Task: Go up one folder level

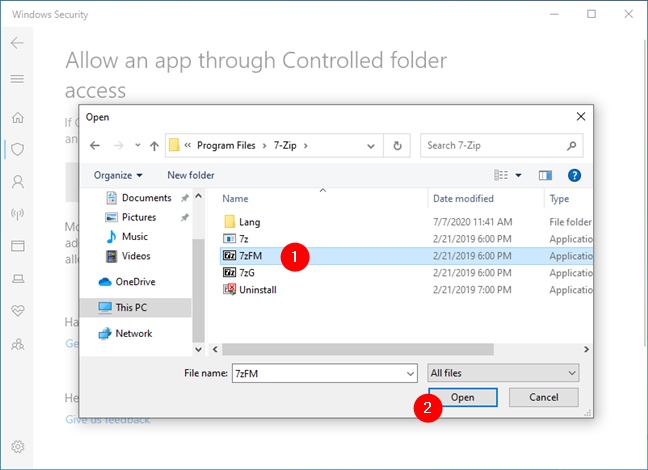Action: 154,146
